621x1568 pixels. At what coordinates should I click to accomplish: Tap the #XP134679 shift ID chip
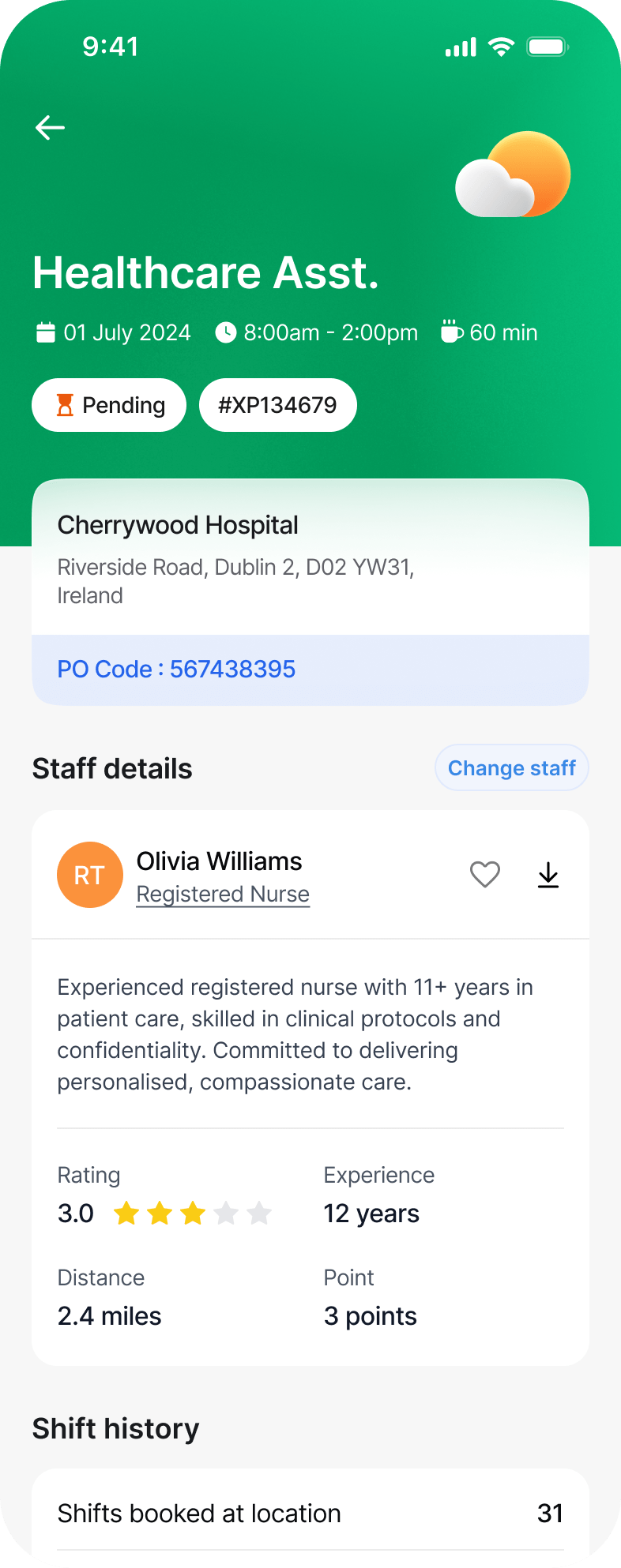277,406
